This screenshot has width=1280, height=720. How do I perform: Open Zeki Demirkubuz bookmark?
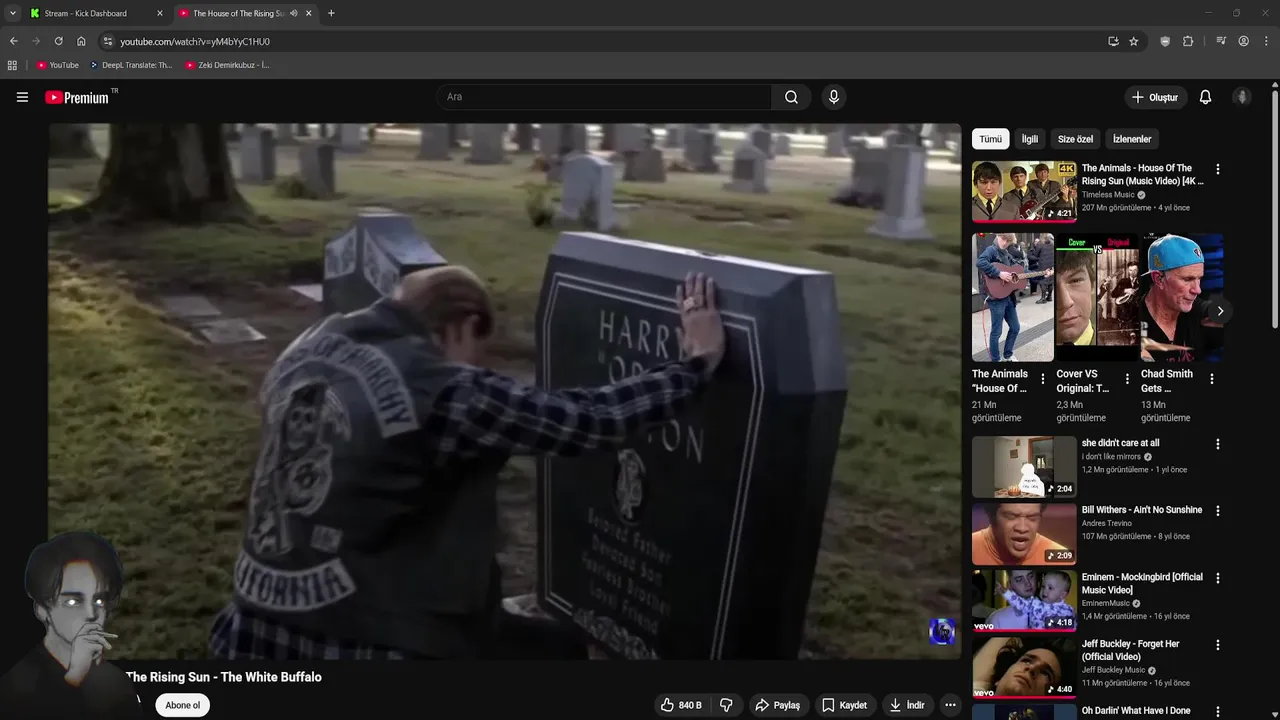(x=227, y=65)
